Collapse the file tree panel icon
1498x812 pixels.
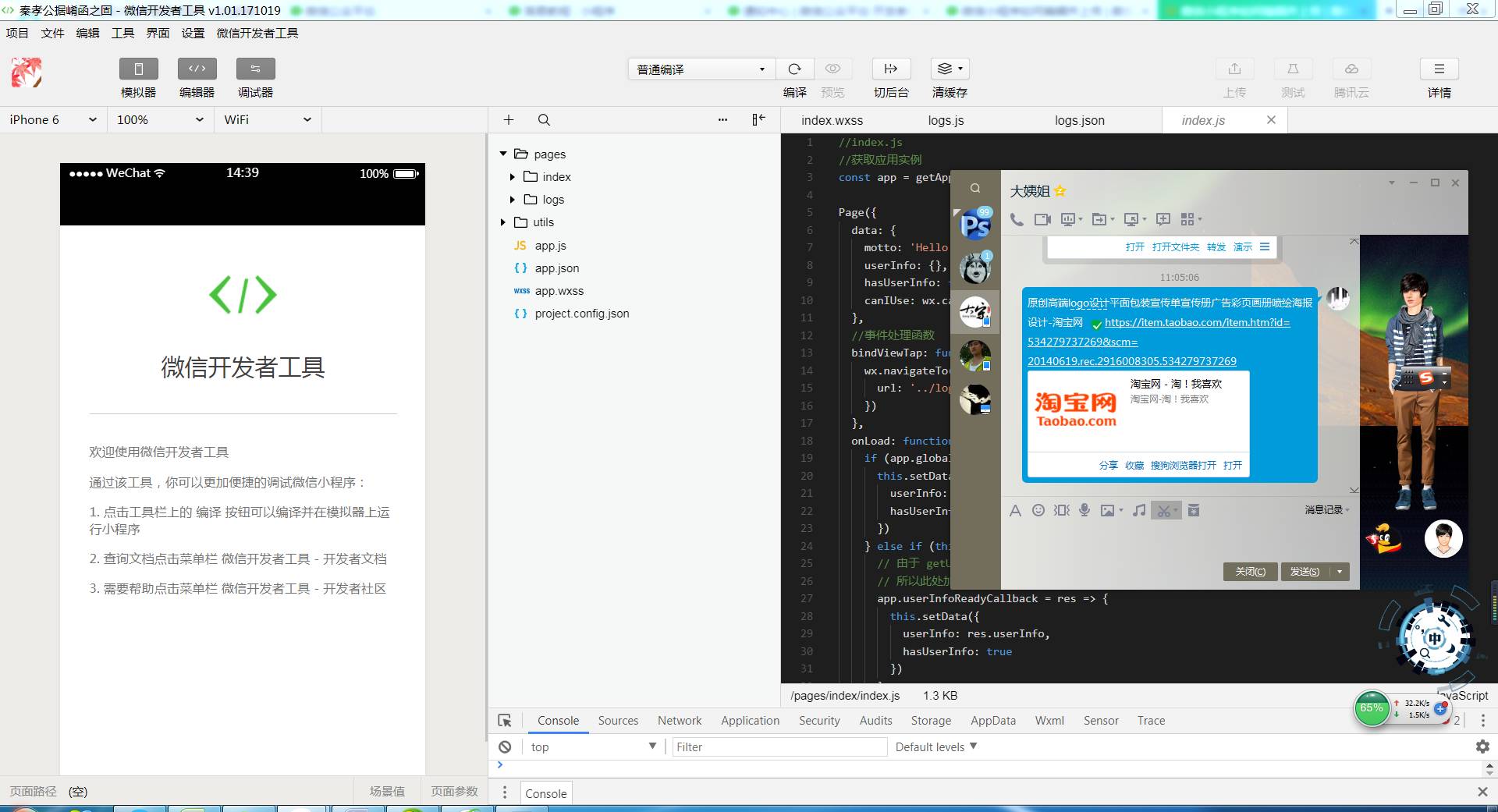coord(758,119)
